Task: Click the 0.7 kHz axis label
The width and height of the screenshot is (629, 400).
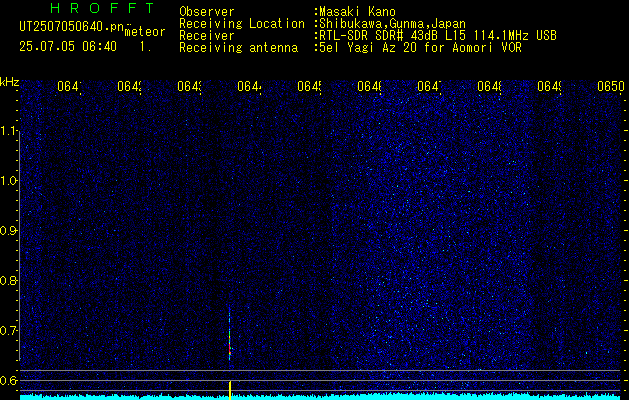Action: pyautogui.click(x=8, y=330)
